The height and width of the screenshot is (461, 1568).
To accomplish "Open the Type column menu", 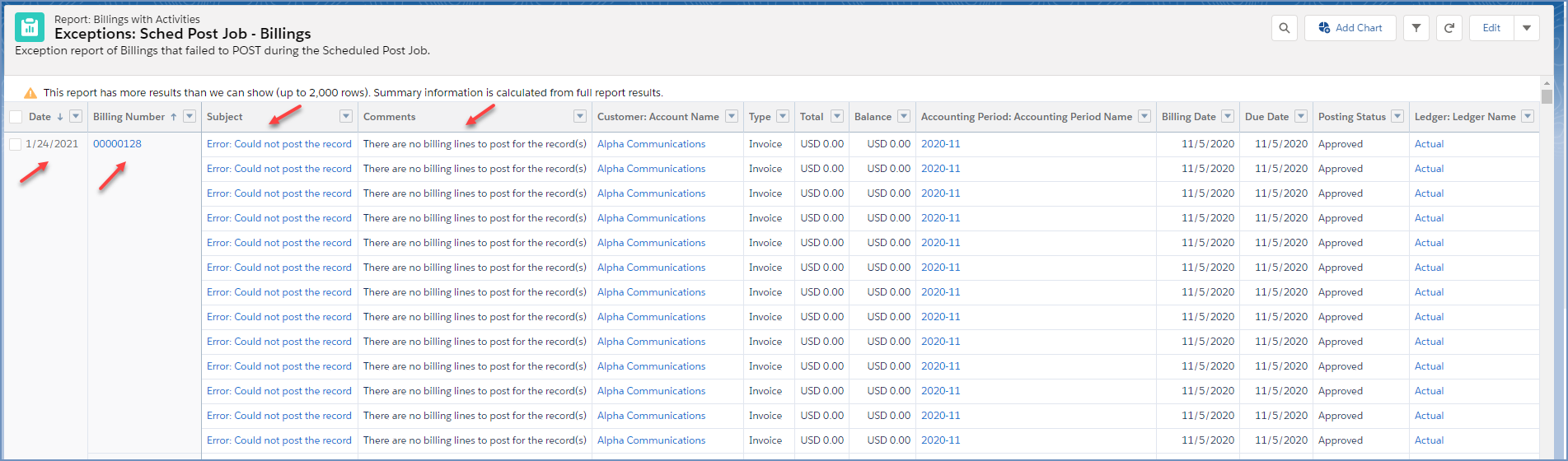I will point(783,117).
